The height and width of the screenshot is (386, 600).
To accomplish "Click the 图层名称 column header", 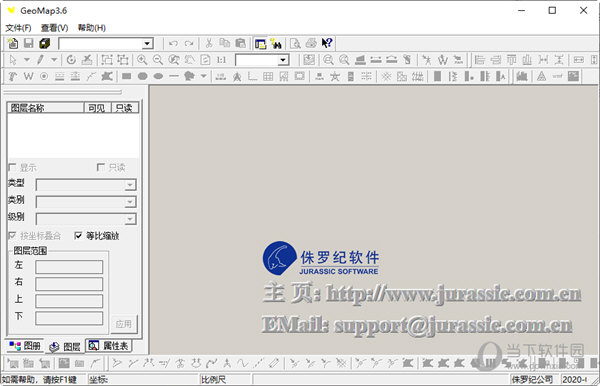I will [x=46, y=108].
